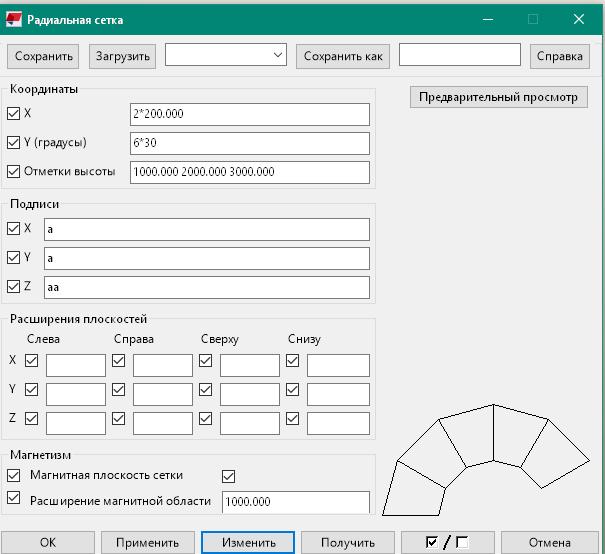Click the app icon in the title bar
This screenshot has height=554, width=605.
point(14,19)
